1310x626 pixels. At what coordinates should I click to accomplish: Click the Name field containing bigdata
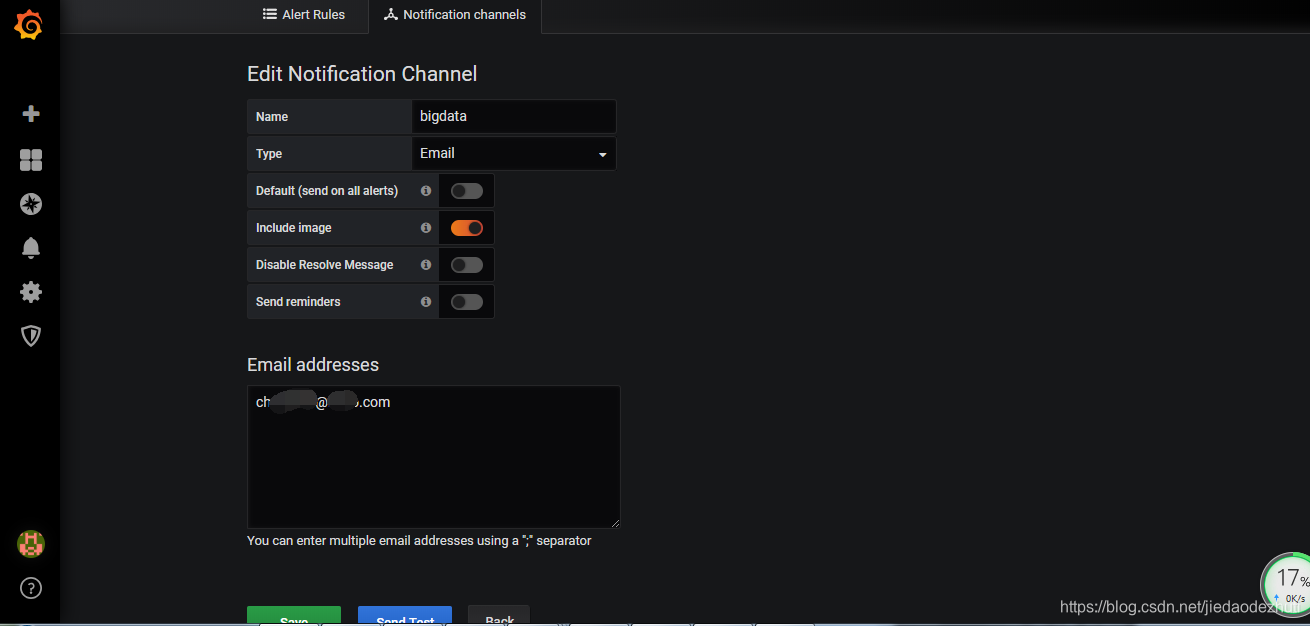(514, 117)
